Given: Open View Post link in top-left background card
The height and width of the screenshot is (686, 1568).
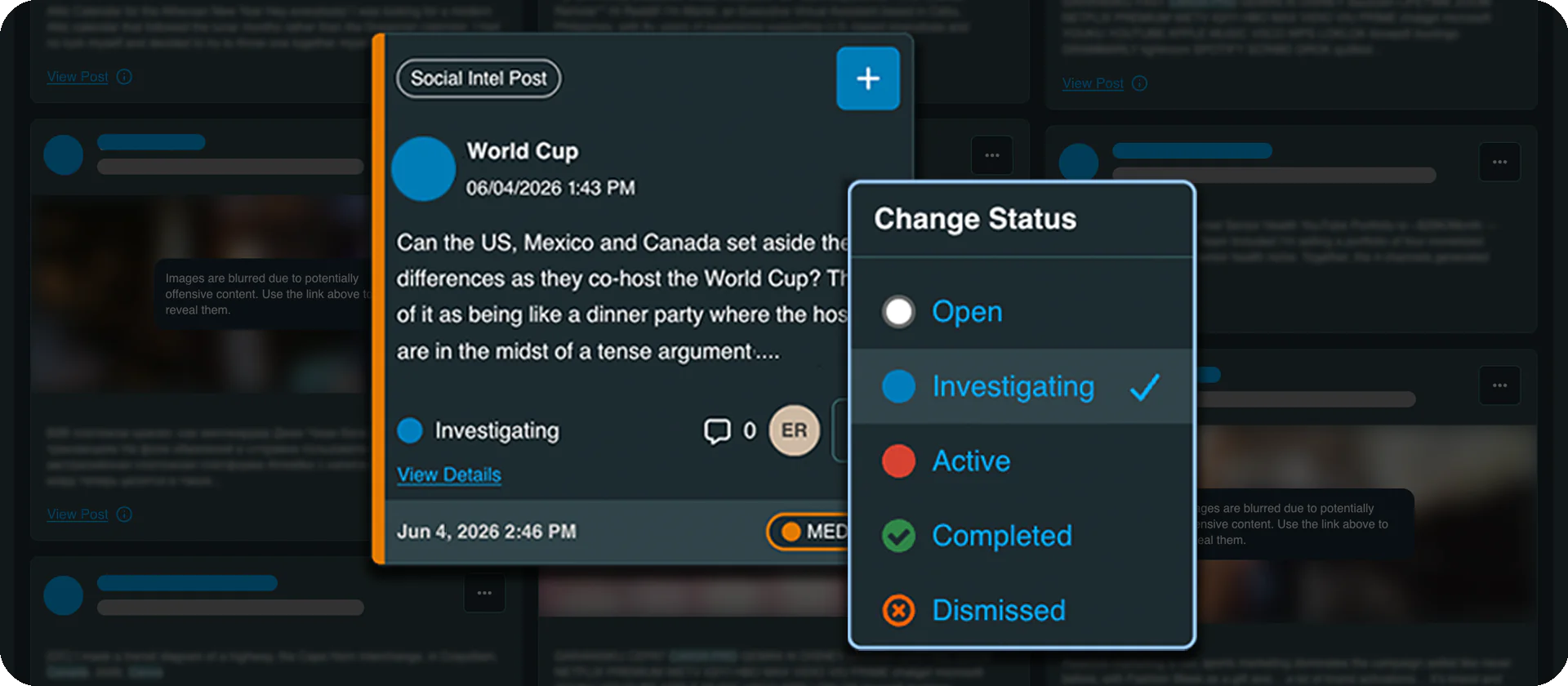Looking at the screenshot, I should coord(78,77).
